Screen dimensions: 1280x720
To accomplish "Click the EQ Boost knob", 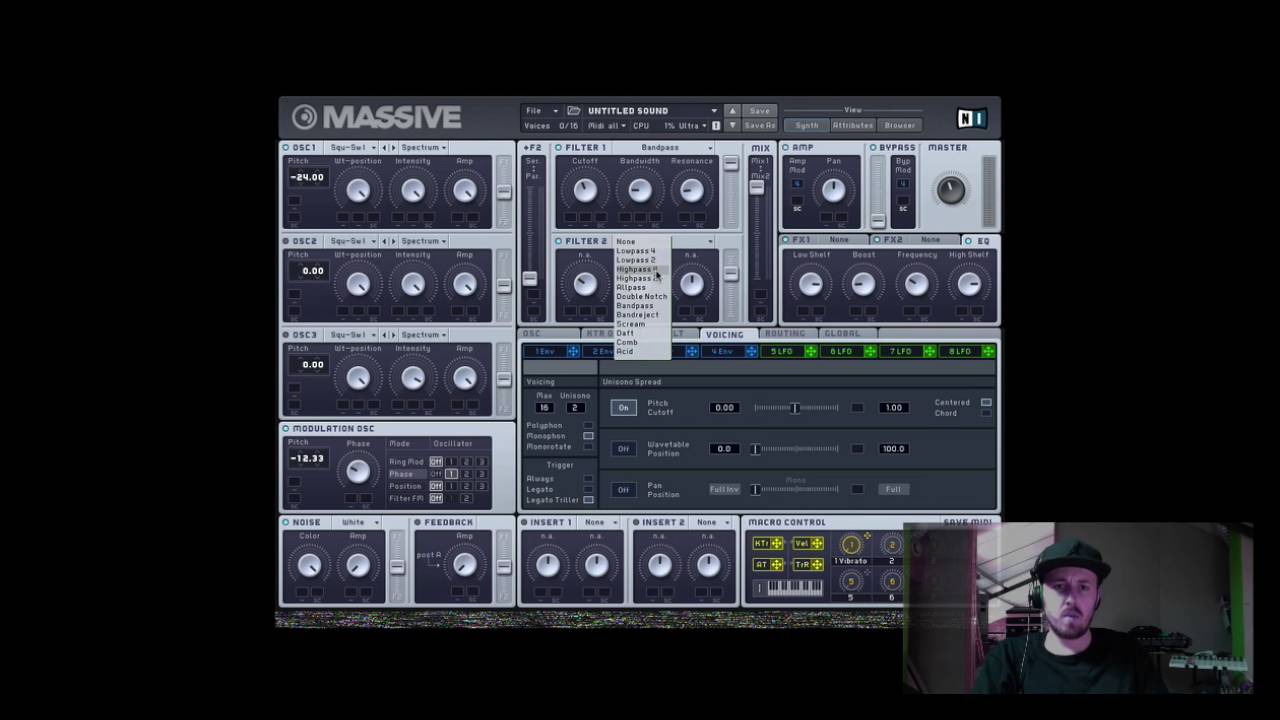I will pyautogui.click(x=863, y=284).
